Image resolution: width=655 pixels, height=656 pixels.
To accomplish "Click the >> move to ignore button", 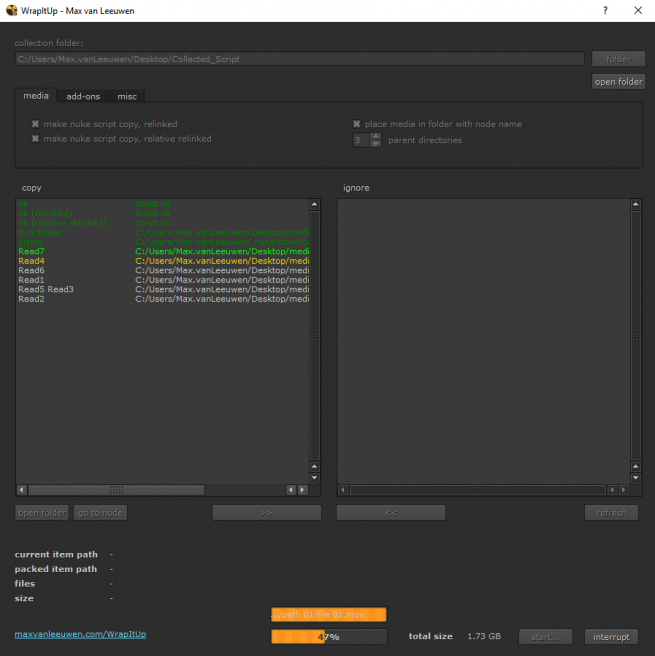I will coord(267,512).
